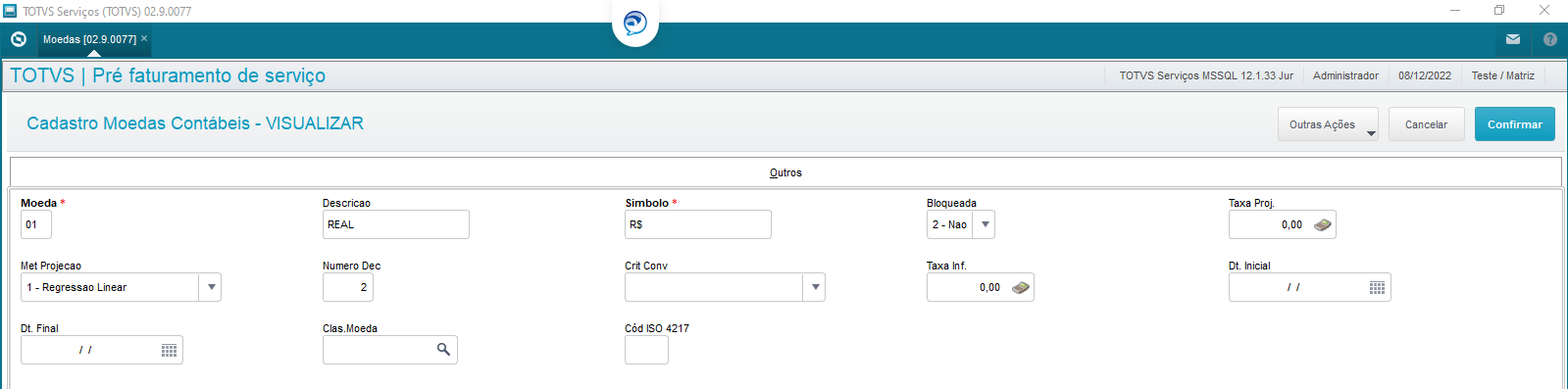Expand the Bloqueada dropdown
The height and width of the screenshot is (389, 1568).
[986, 224]
